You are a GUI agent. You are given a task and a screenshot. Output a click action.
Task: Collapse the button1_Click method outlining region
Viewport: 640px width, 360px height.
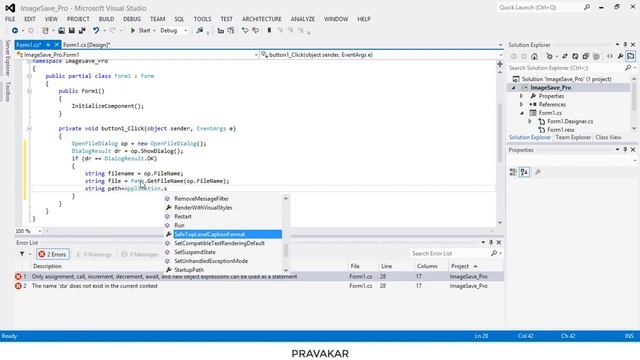tap(29, 129)
